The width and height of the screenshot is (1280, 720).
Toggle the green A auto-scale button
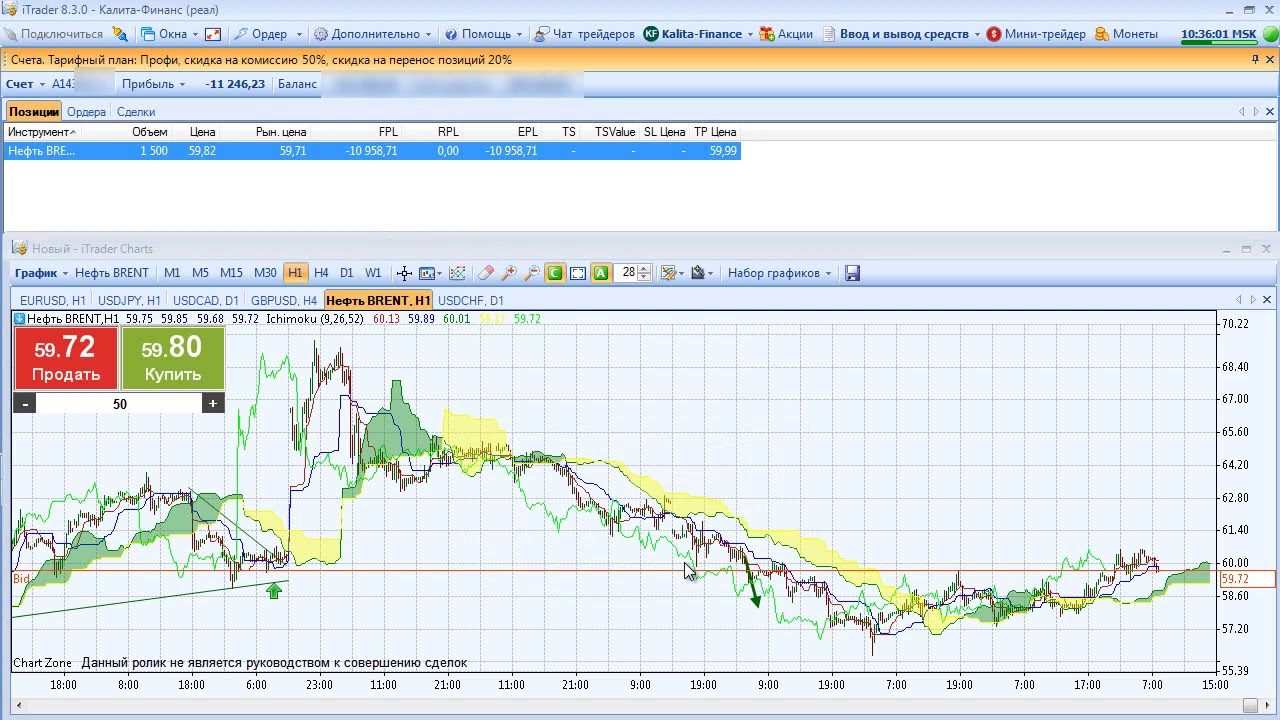[601, 273]
